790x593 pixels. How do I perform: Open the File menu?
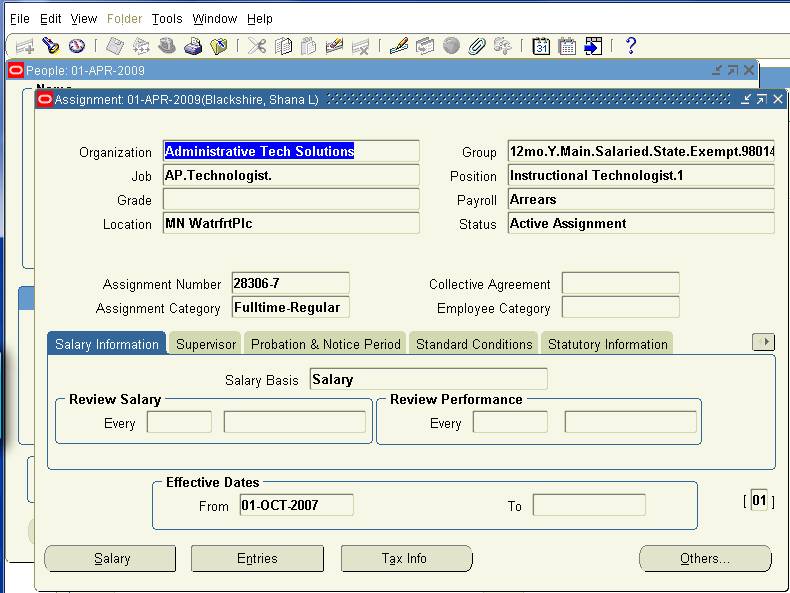tap(20, 19)
